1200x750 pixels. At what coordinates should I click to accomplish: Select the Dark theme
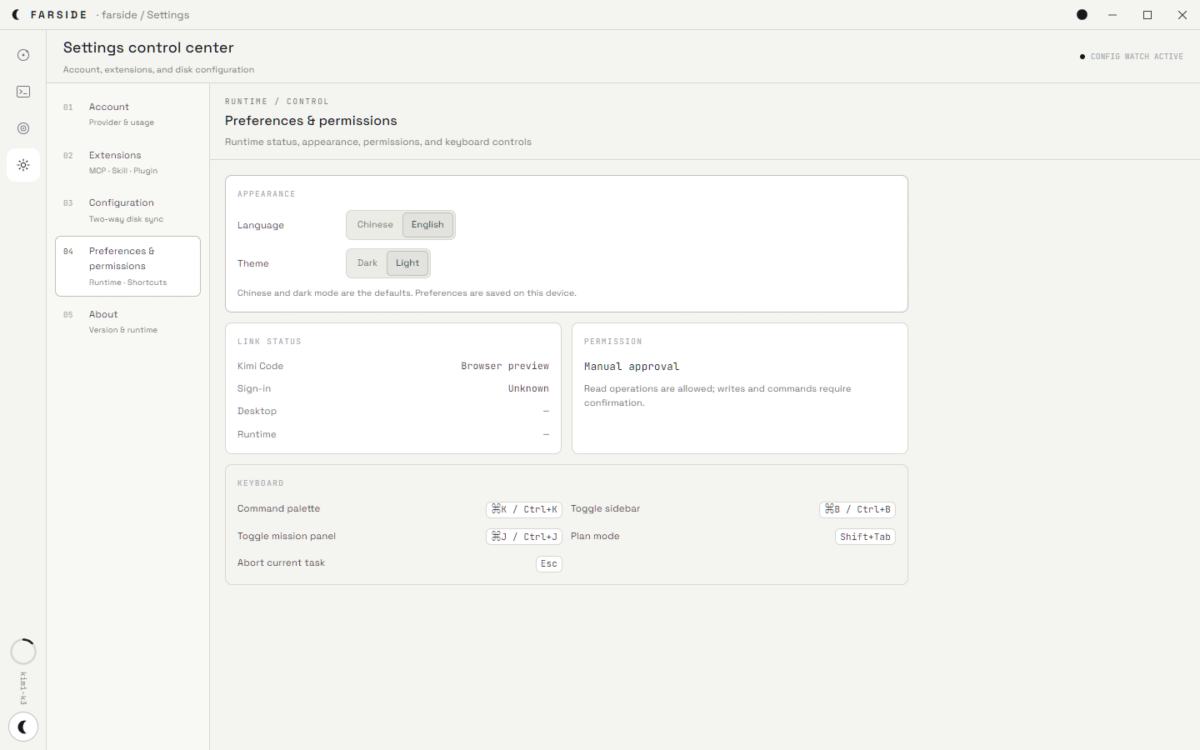(367, 263)
